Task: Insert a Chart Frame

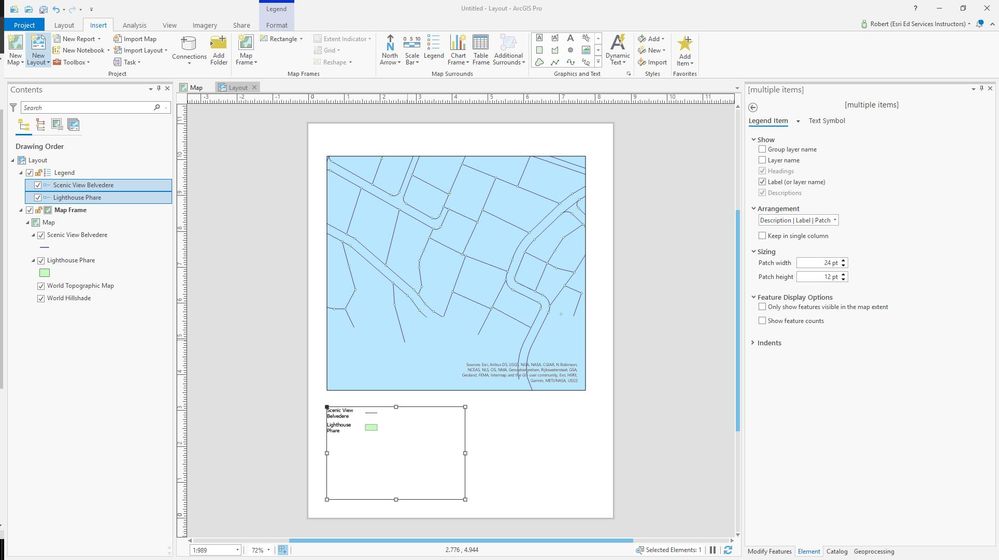Action: pyautogui.click(x=457, y=50)
